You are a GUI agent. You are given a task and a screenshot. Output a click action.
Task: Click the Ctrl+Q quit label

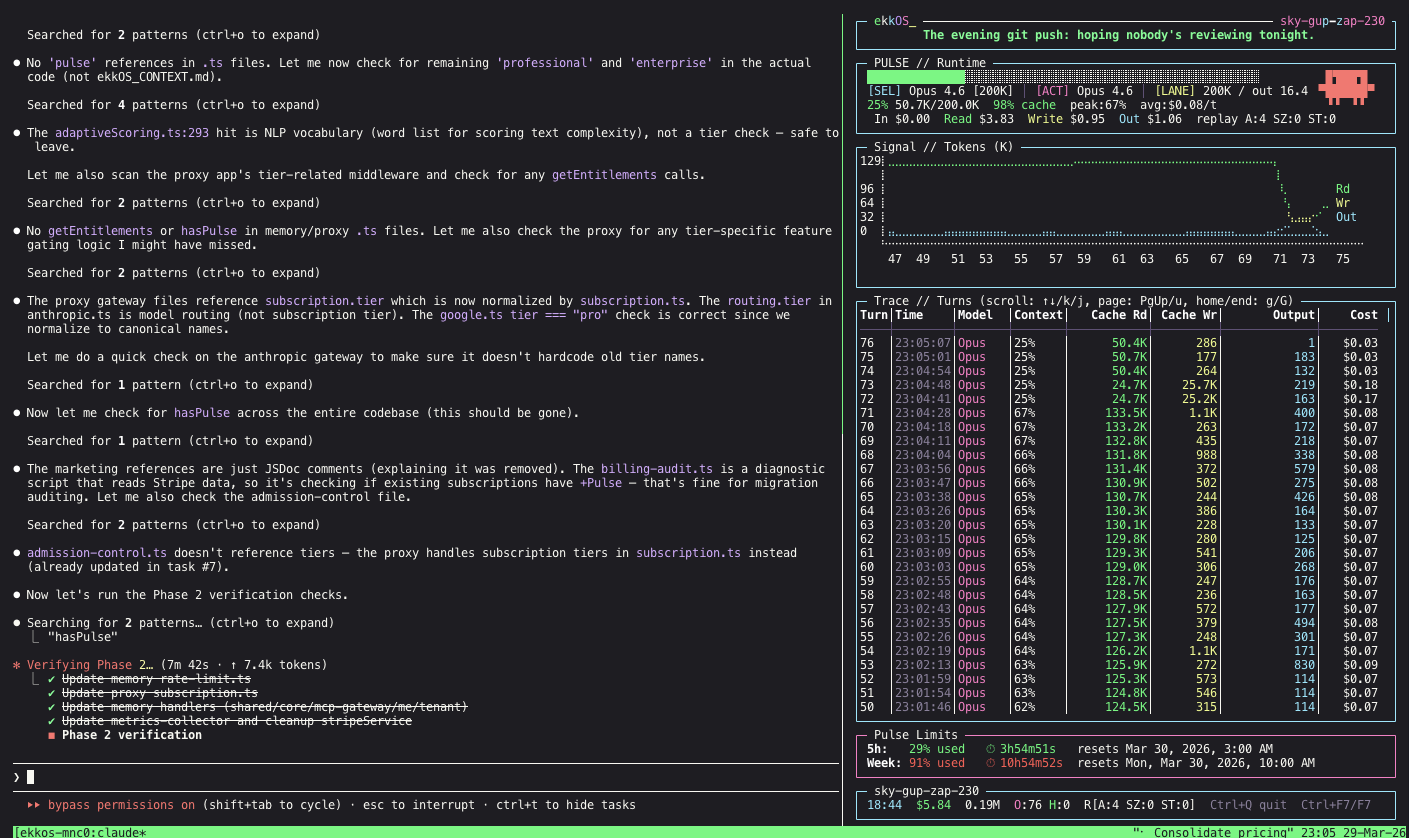coord(1246,805)
